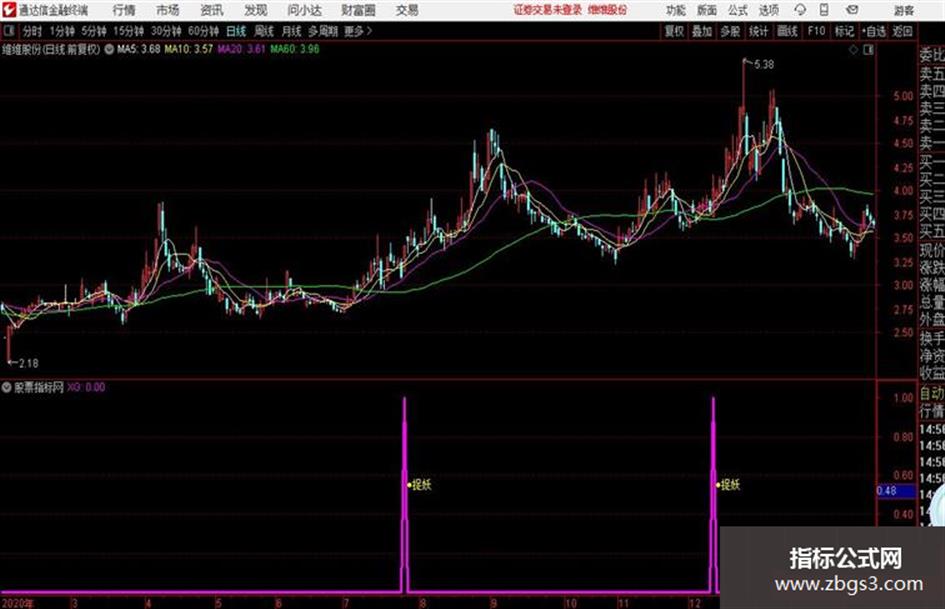Open the round dropdown arrow beside MA5
Screen dimensions: 945x609
(x=109, y=49)
